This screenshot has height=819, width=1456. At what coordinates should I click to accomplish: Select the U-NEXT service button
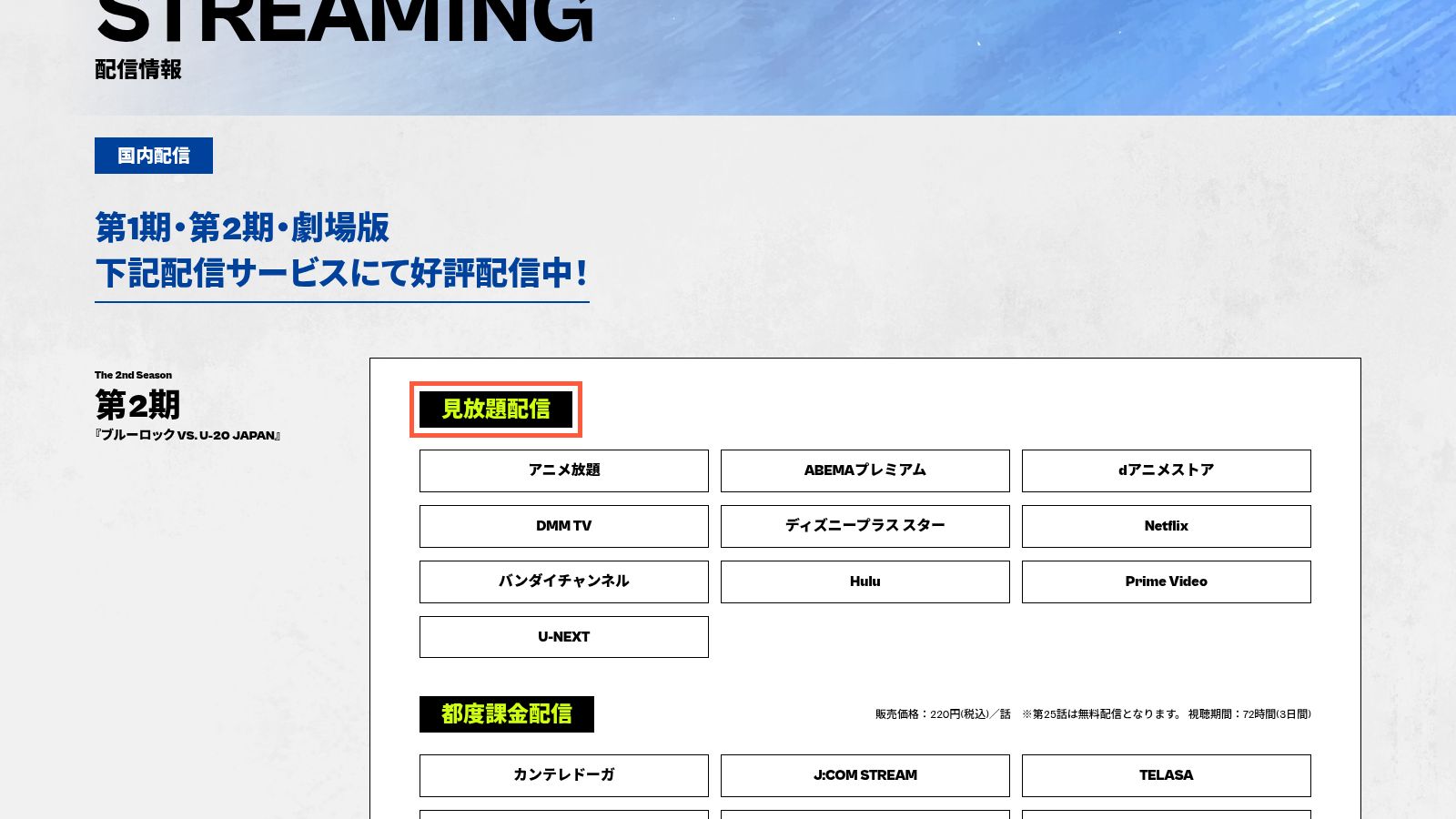563,637
